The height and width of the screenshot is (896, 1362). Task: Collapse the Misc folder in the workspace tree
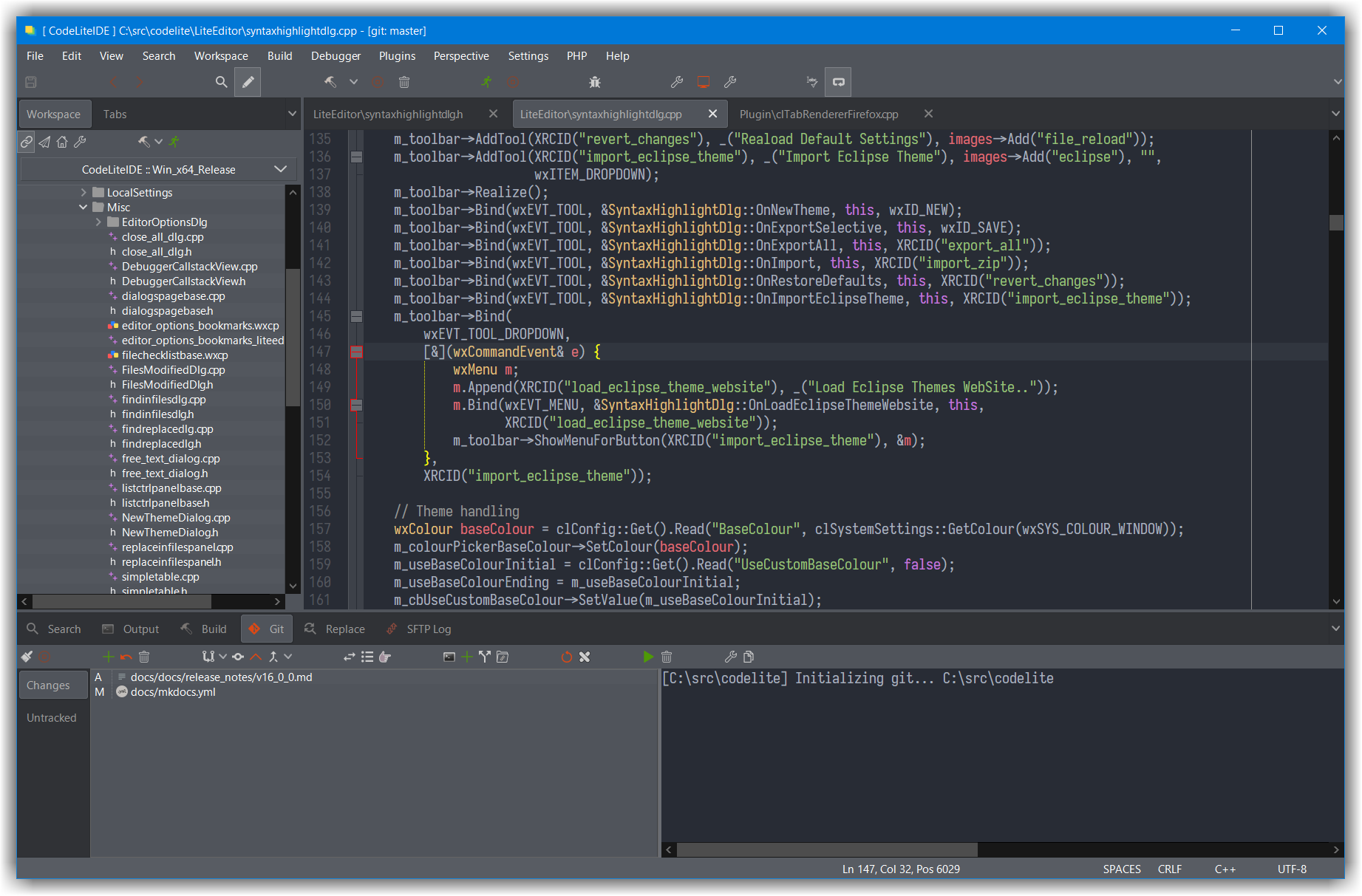(83, 207)
